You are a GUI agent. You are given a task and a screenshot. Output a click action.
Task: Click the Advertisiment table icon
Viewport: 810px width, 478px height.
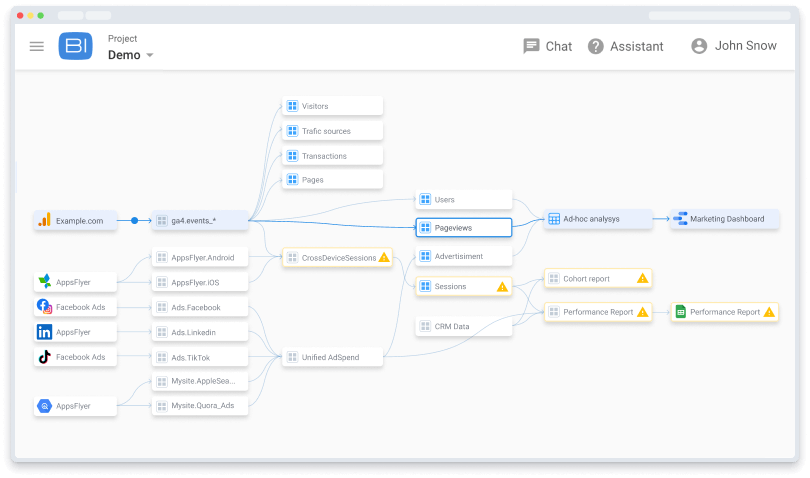[425, 256]
